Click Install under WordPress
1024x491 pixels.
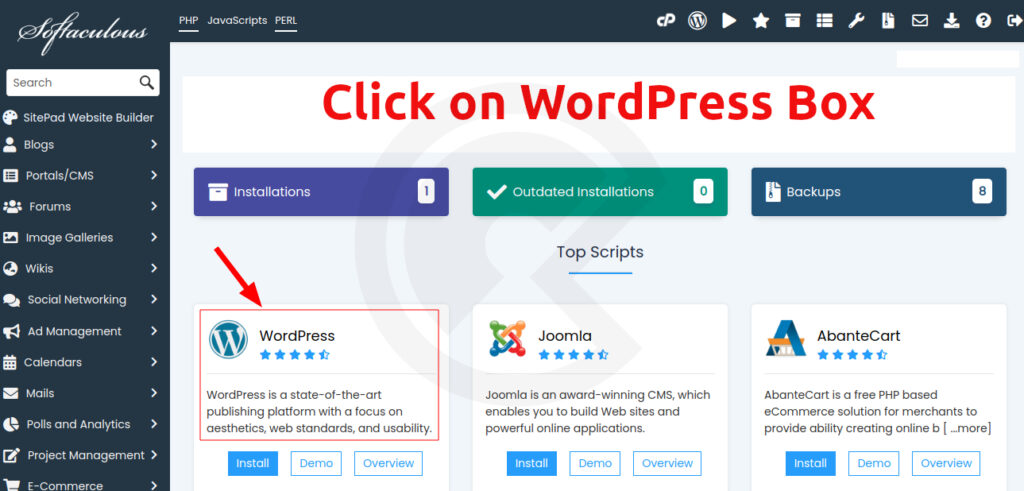click(x=253, y=464)
